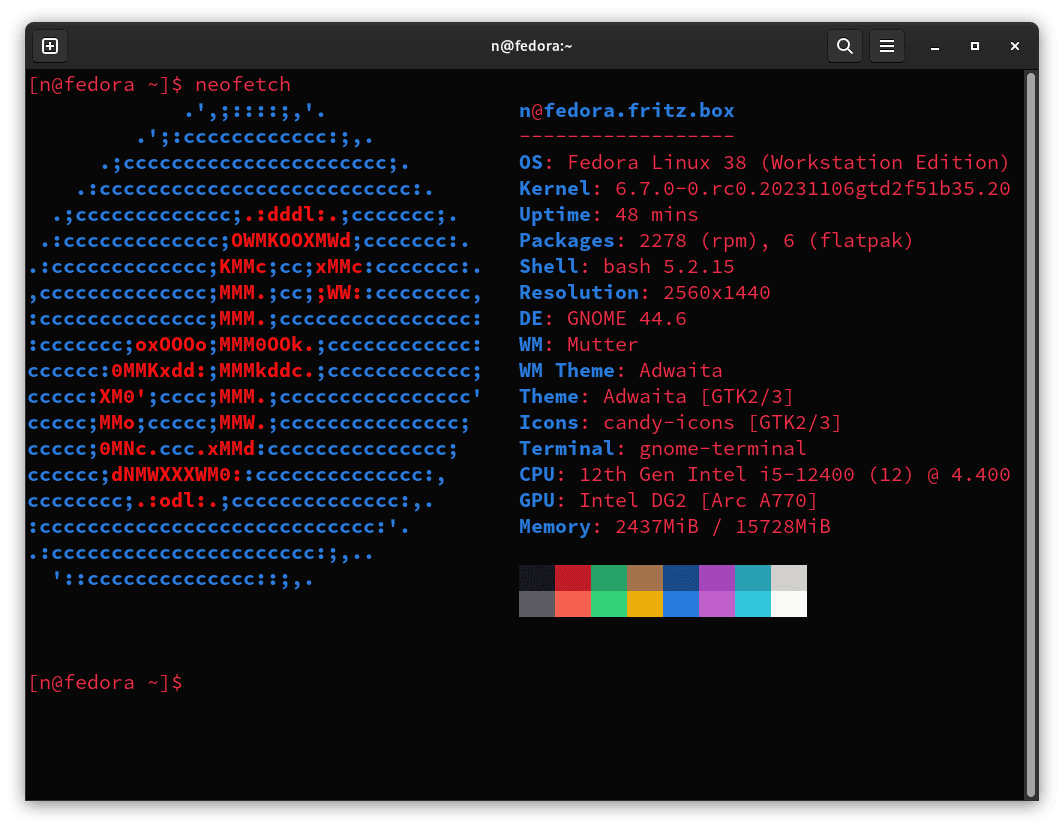Click the bright yellow color block
Viewport: 1064px width, 829px height.
(x=645, y=604)
